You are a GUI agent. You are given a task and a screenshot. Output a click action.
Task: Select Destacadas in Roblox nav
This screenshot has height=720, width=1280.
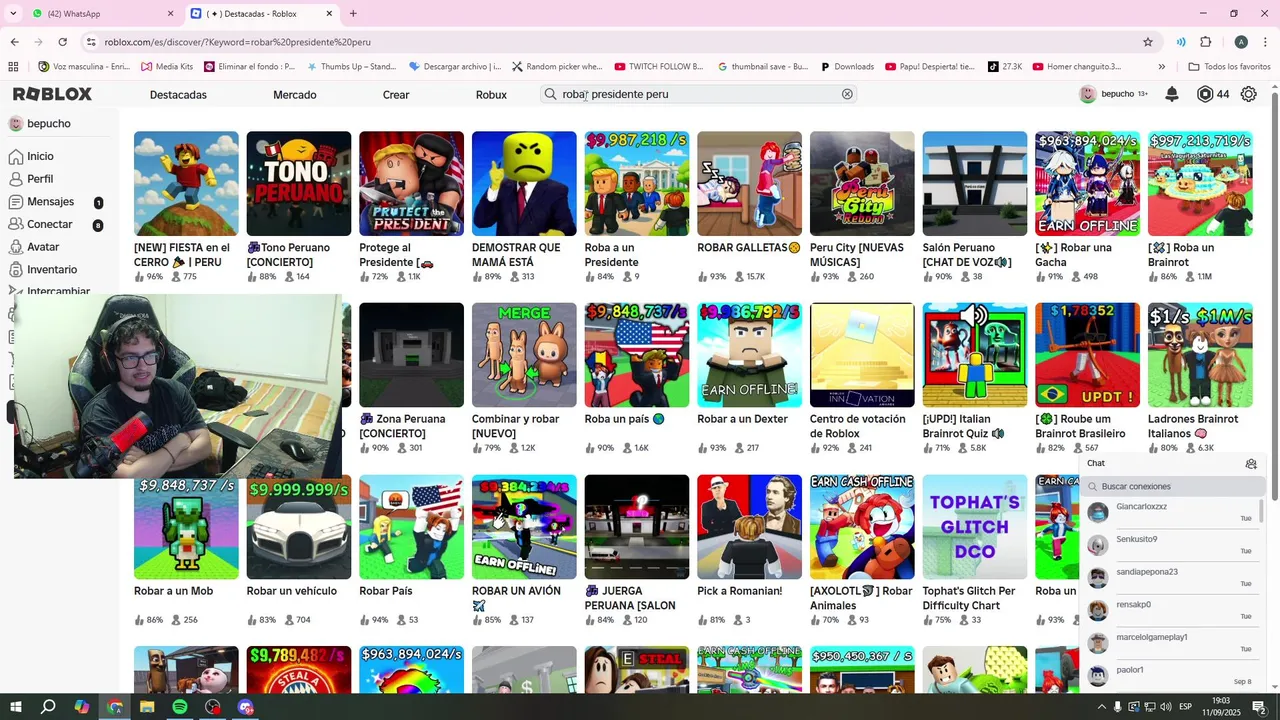(178, 95)
